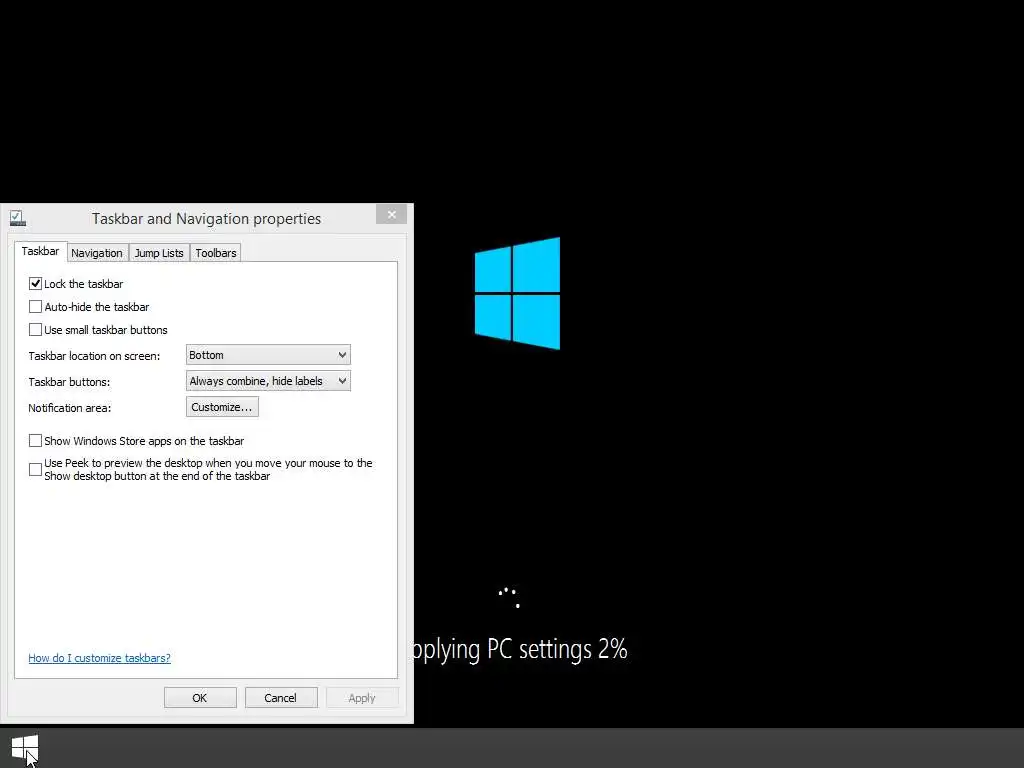Screen dimensions: 1024x768
Task: Open the Taskbar buttons combine dropdown
Action: pos(268,381)
